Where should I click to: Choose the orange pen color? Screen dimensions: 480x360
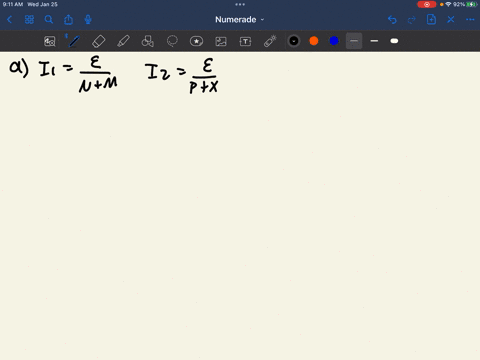pyautogui.click(x=314, y=41)
